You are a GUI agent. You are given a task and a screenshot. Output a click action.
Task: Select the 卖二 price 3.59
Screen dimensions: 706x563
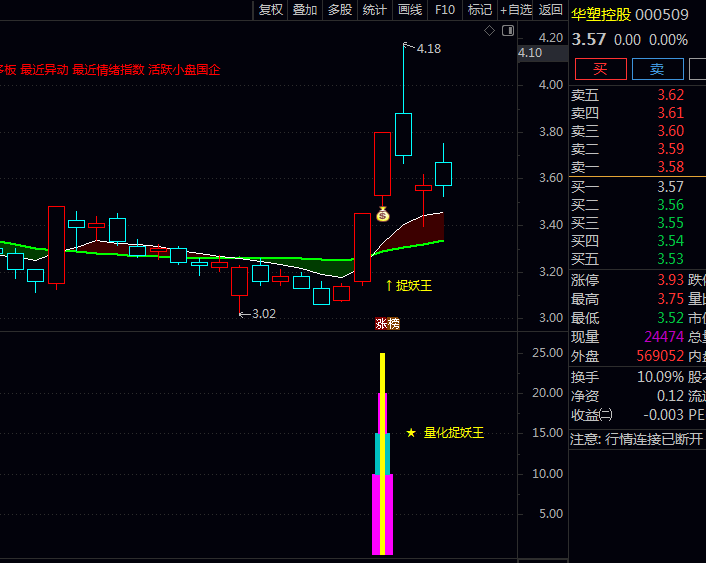pos(670,149)
